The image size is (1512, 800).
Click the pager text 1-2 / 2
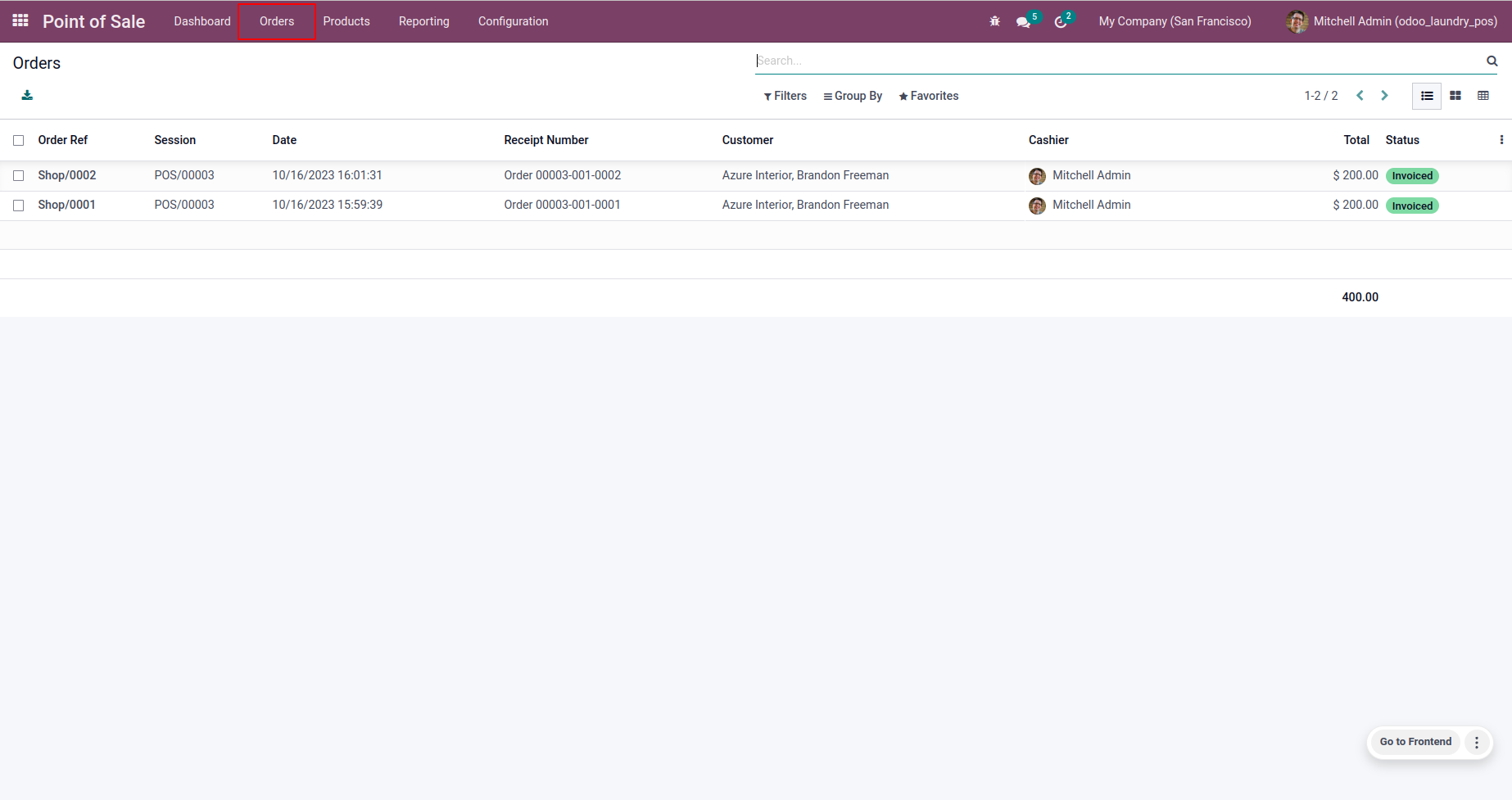[1321, 96]
